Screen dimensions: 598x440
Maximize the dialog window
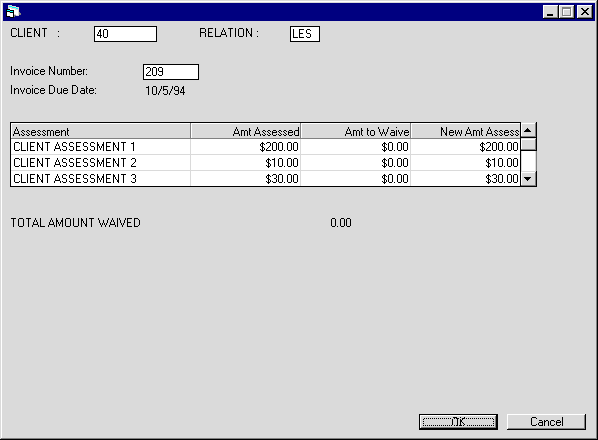coord(567,12)
